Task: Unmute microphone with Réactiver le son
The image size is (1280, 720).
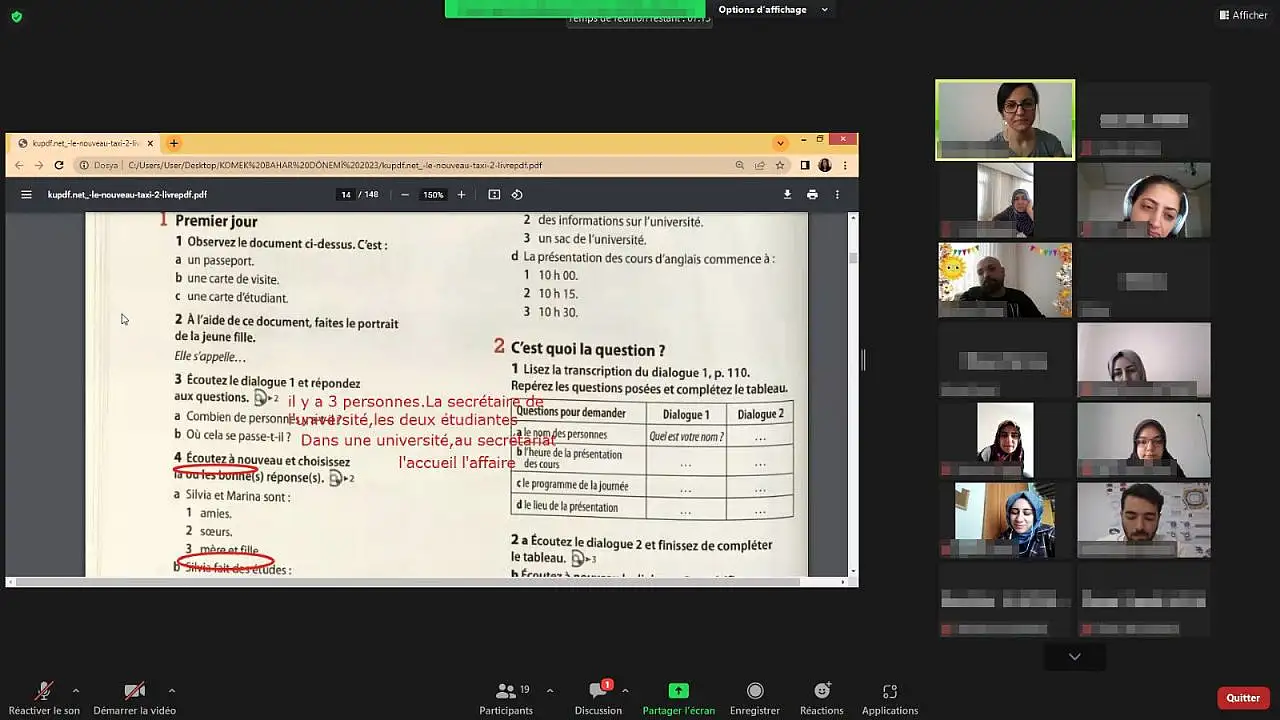Action: point(44,691)
